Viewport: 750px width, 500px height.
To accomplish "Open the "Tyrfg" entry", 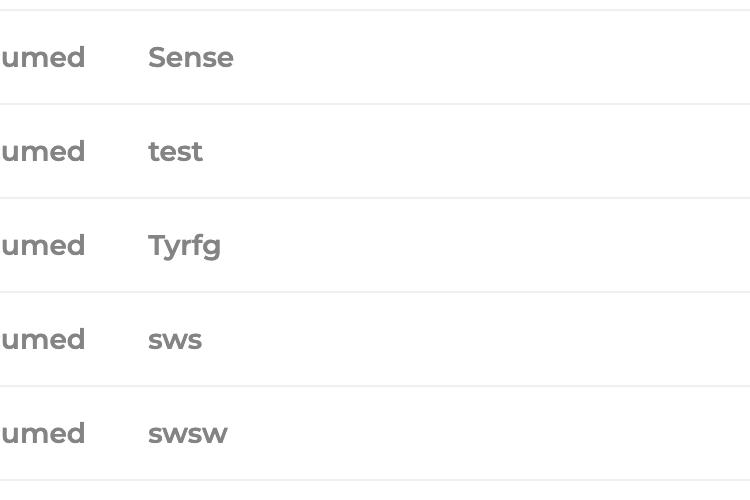I will click(184, 246).
